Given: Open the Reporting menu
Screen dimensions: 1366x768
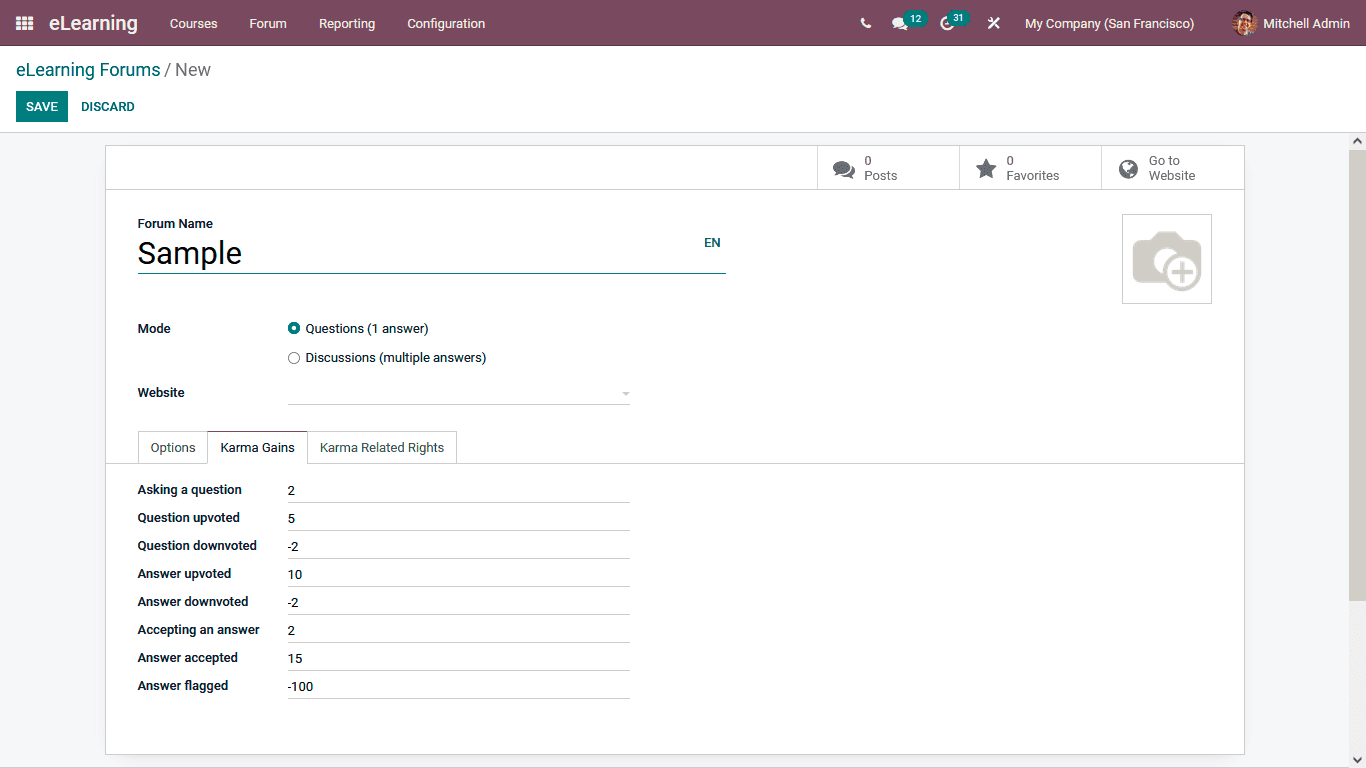Looking at the screenshot, I should [346, 23].
